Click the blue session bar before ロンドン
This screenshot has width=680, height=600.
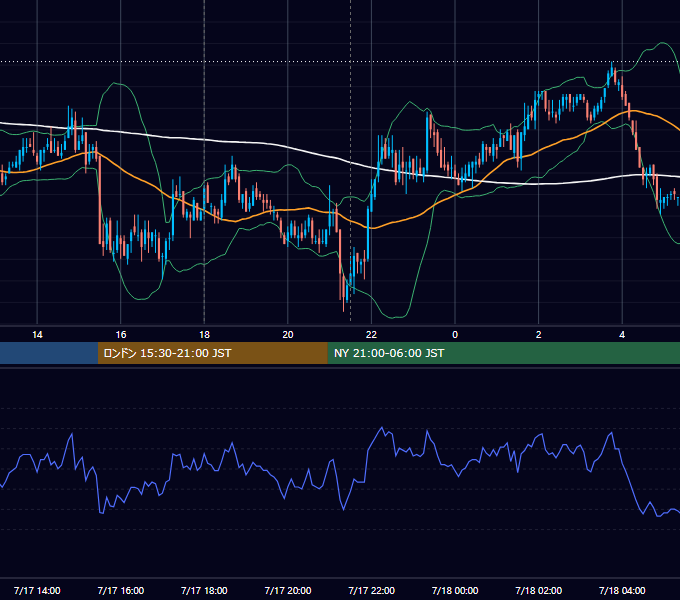(49, 353)
